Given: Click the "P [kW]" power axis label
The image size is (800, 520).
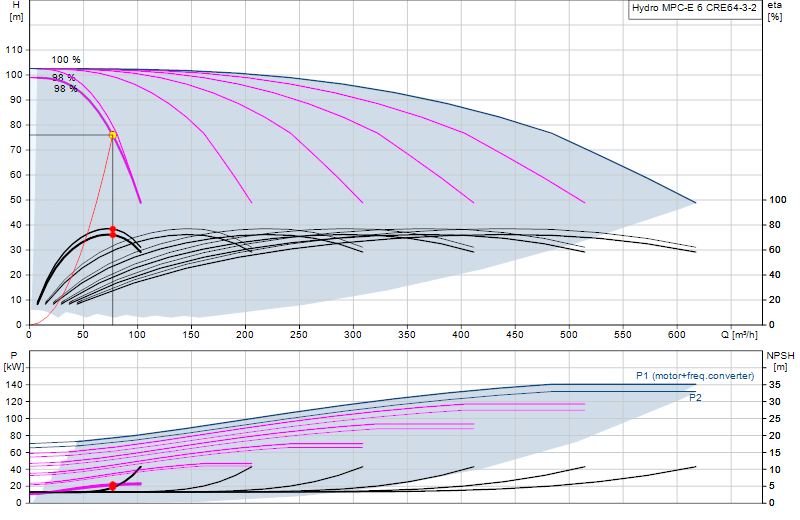Looking at the screenshot, I should (14, 361).
